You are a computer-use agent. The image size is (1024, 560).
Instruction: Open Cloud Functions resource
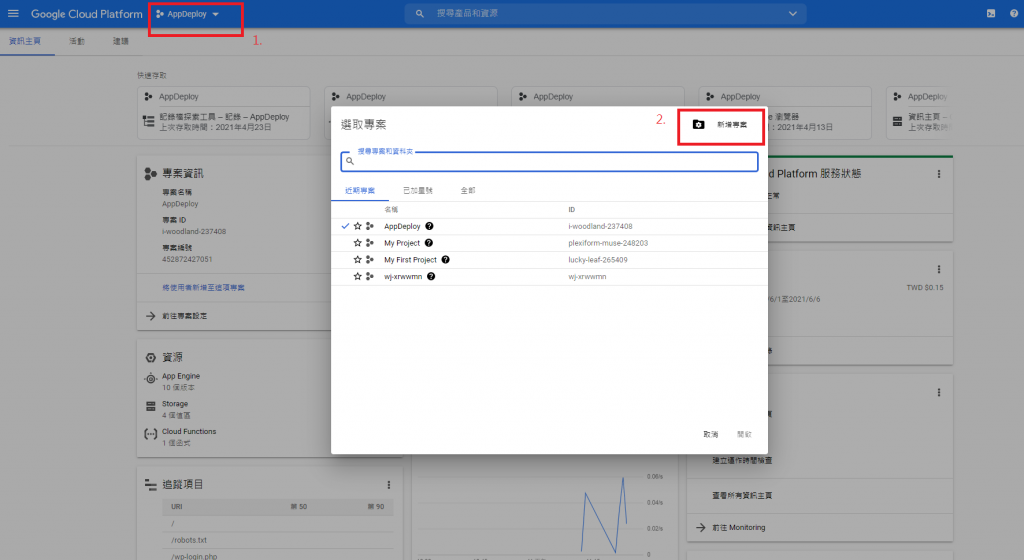pyautogui.click(x=189, y=431)
